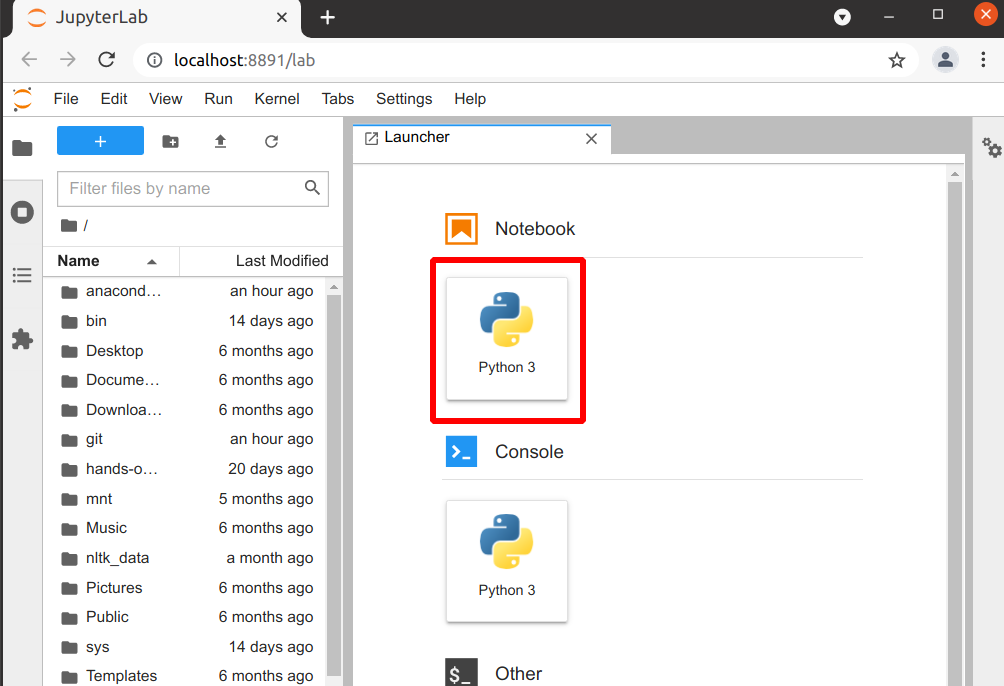The image size is (1004, 686).
Task: Open the browser tab search dropdown arrow
Action: [x=842, y=17]
